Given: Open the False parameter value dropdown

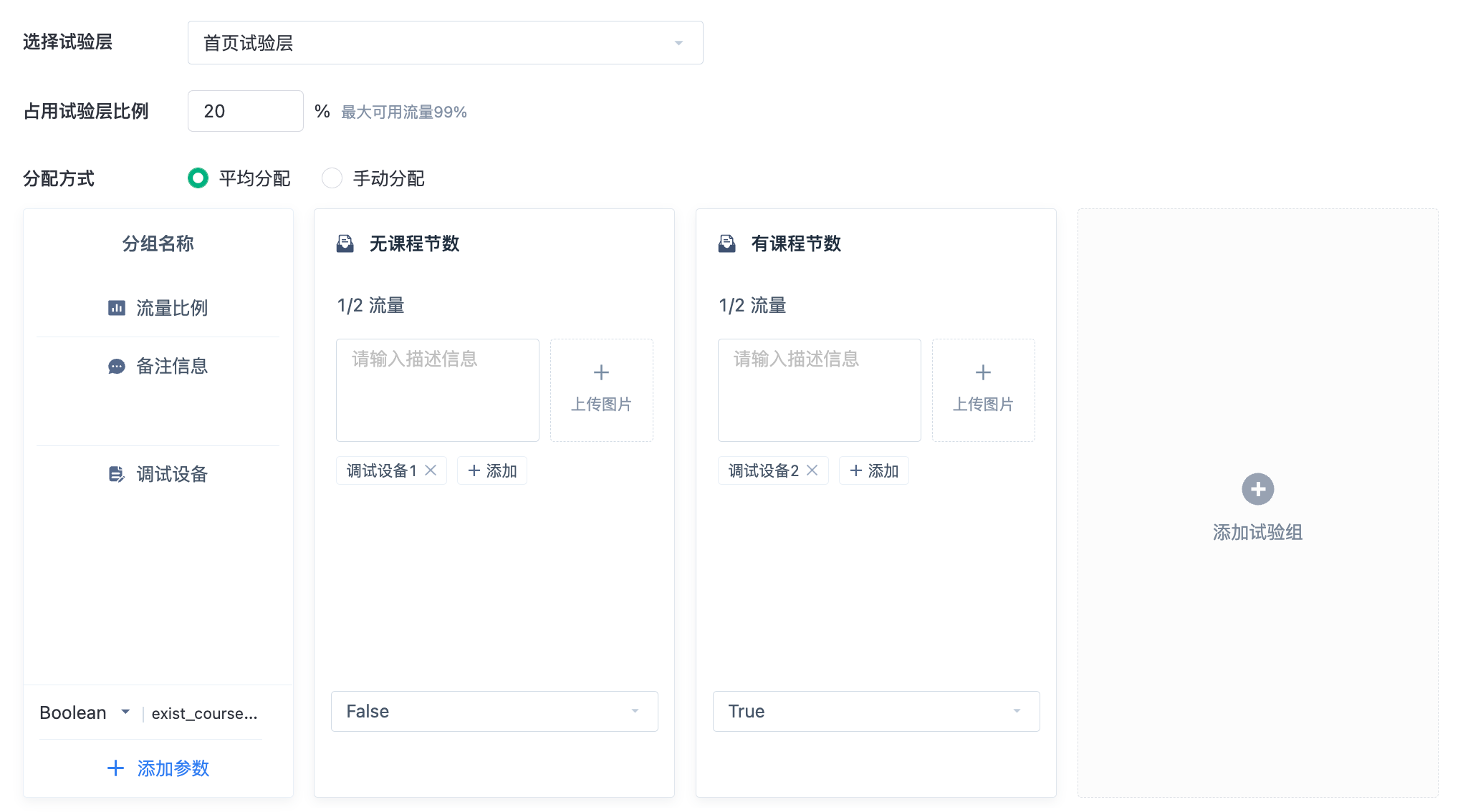Looking at the screenshot, I should pos(494,711).
